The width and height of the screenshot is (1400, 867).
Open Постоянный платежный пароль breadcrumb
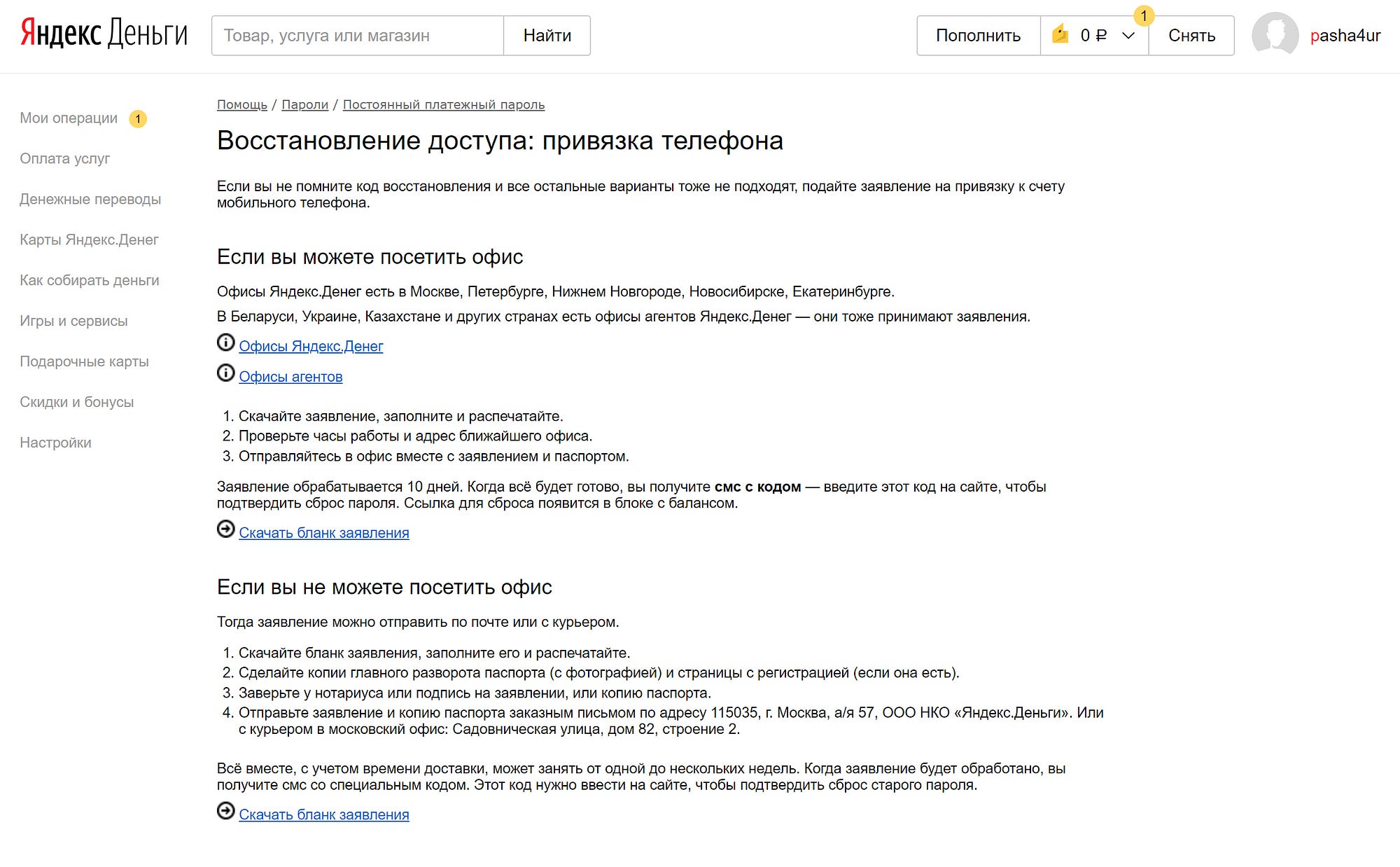pos(444,104)
